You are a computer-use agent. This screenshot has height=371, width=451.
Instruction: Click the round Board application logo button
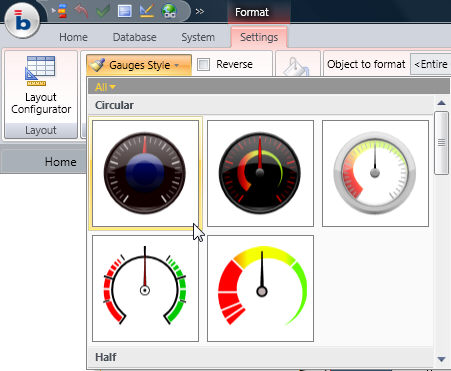23,20
